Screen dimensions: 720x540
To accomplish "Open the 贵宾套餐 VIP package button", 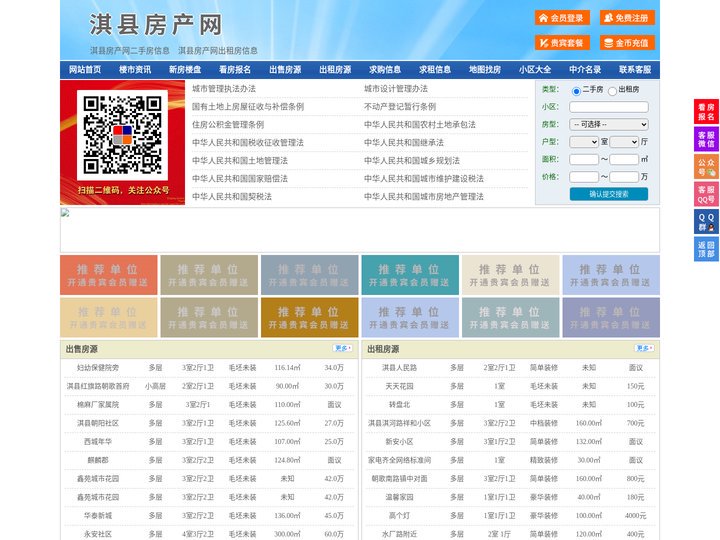I will [562, 43].
